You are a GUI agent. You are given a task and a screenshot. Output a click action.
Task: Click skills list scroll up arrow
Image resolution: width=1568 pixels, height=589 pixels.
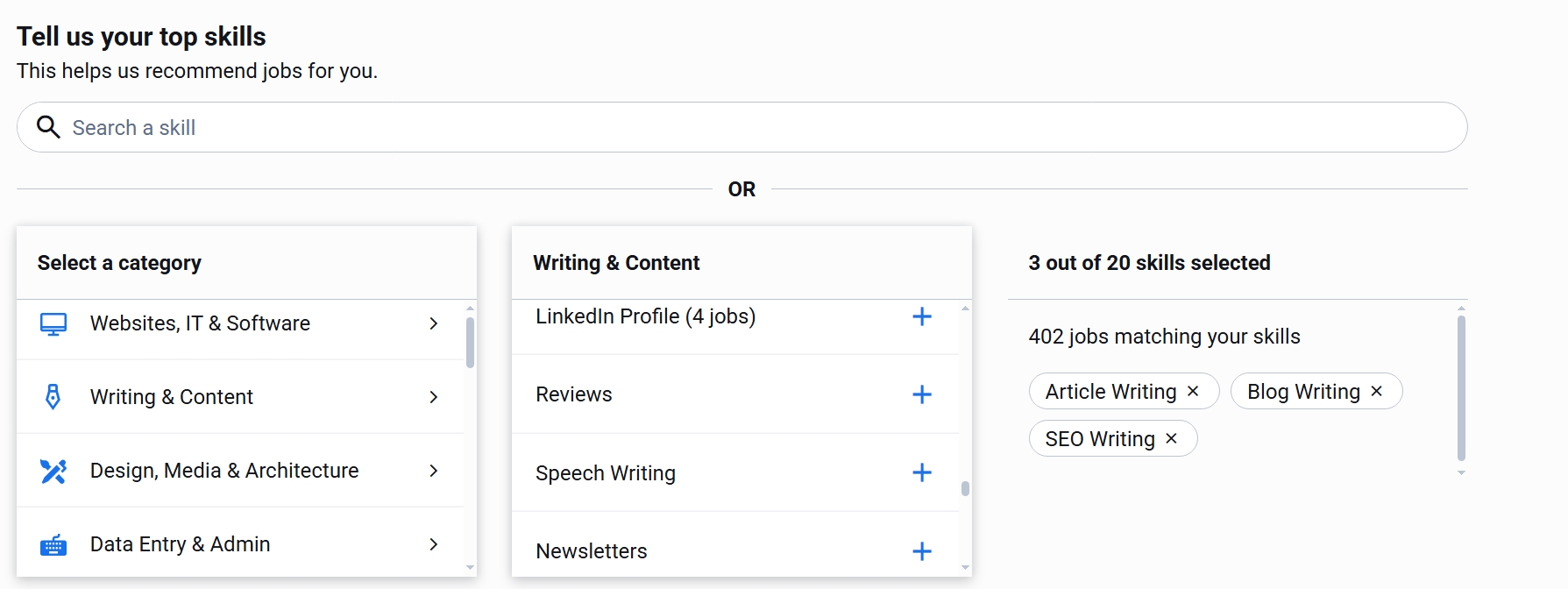pyautogui.click(x=965, y=309)
